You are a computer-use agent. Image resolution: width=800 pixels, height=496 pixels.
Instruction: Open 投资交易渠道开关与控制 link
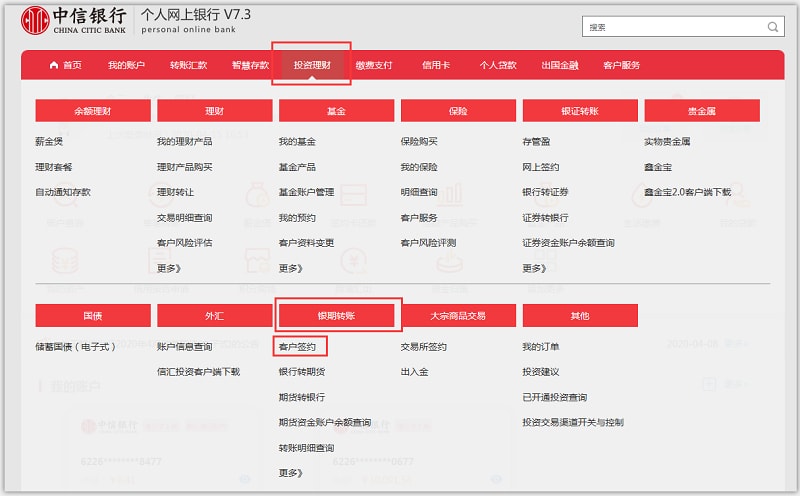[573, 422]
